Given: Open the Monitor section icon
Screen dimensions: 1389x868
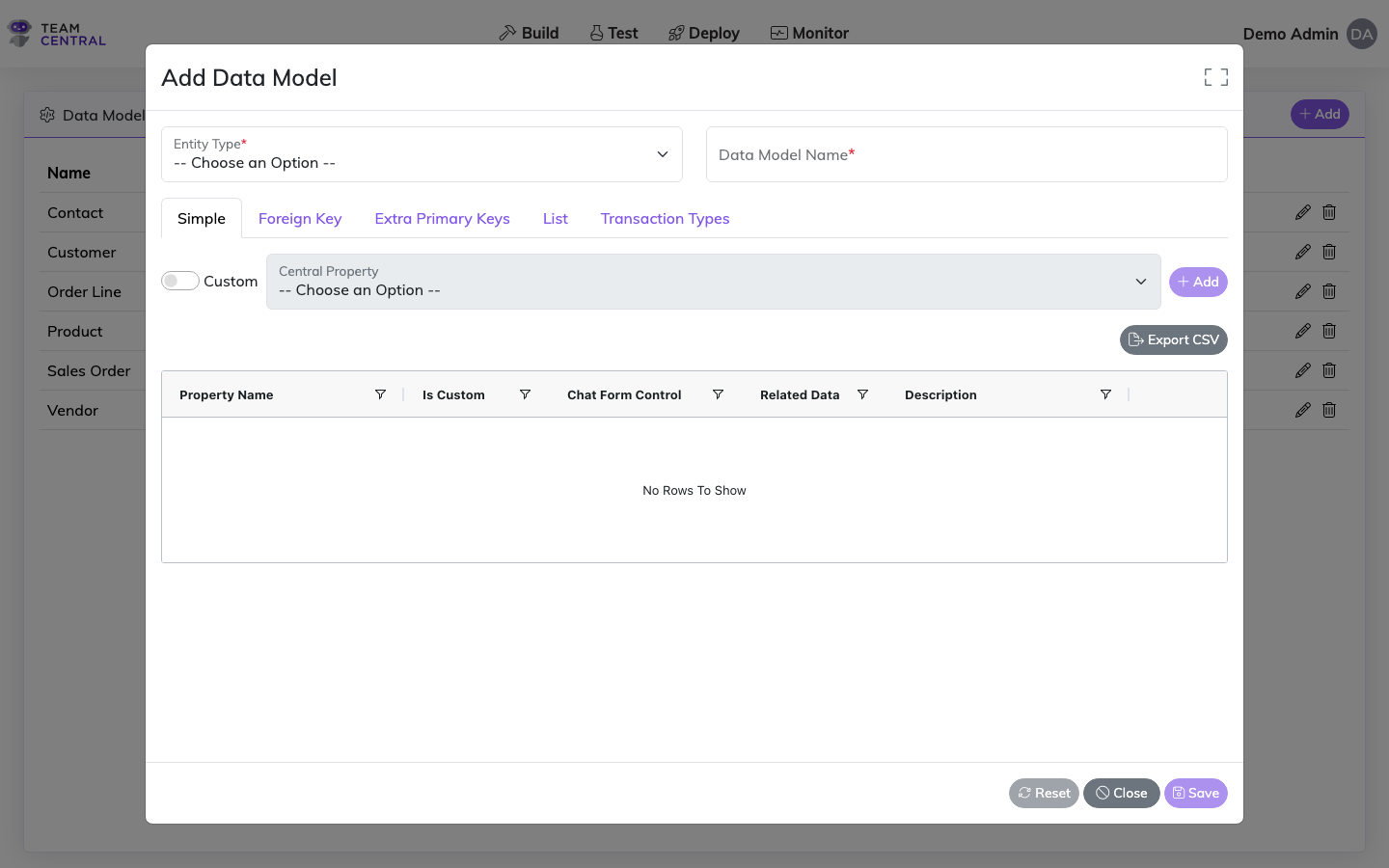Looking at the screenshot, I should (x=777, y=32).
